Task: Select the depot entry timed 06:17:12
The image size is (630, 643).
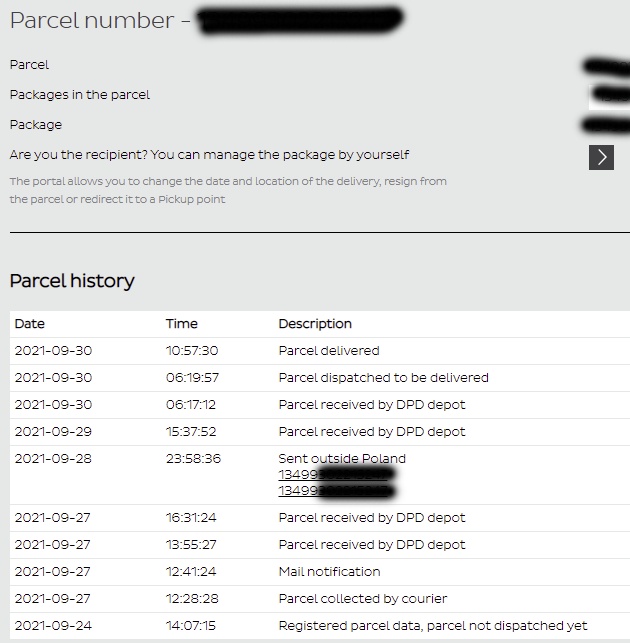Action: [x=371, y=405]
